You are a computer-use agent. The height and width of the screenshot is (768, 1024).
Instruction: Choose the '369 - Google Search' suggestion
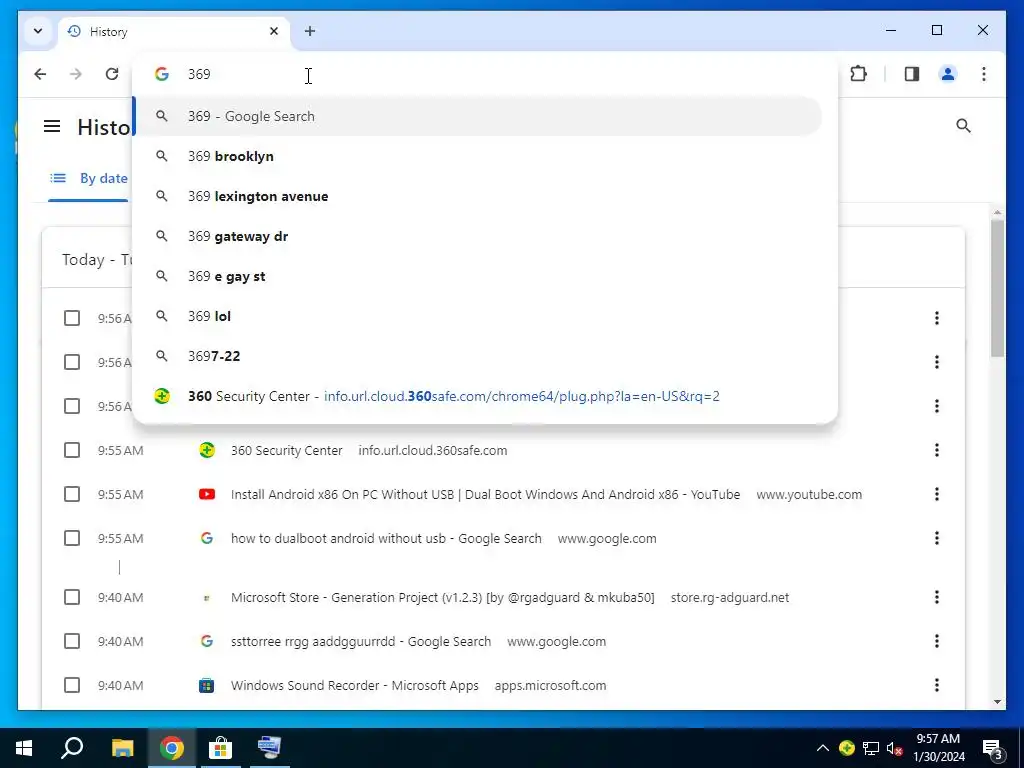coord(478,116)
